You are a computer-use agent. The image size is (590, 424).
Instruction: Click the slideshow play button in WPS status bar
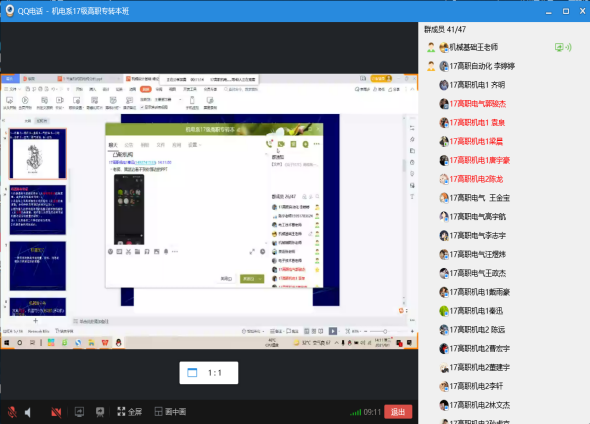[333, 331]
